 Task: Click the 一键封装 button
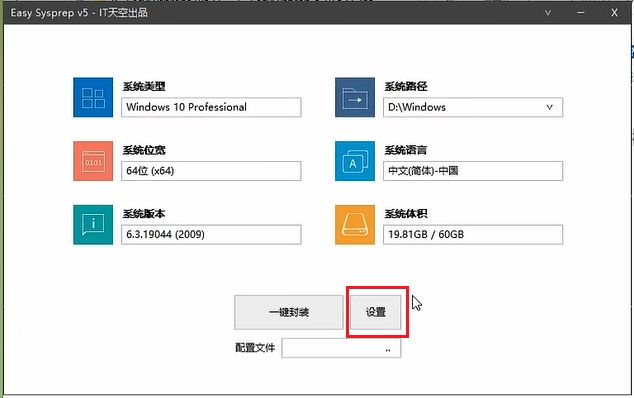(289, 312)
